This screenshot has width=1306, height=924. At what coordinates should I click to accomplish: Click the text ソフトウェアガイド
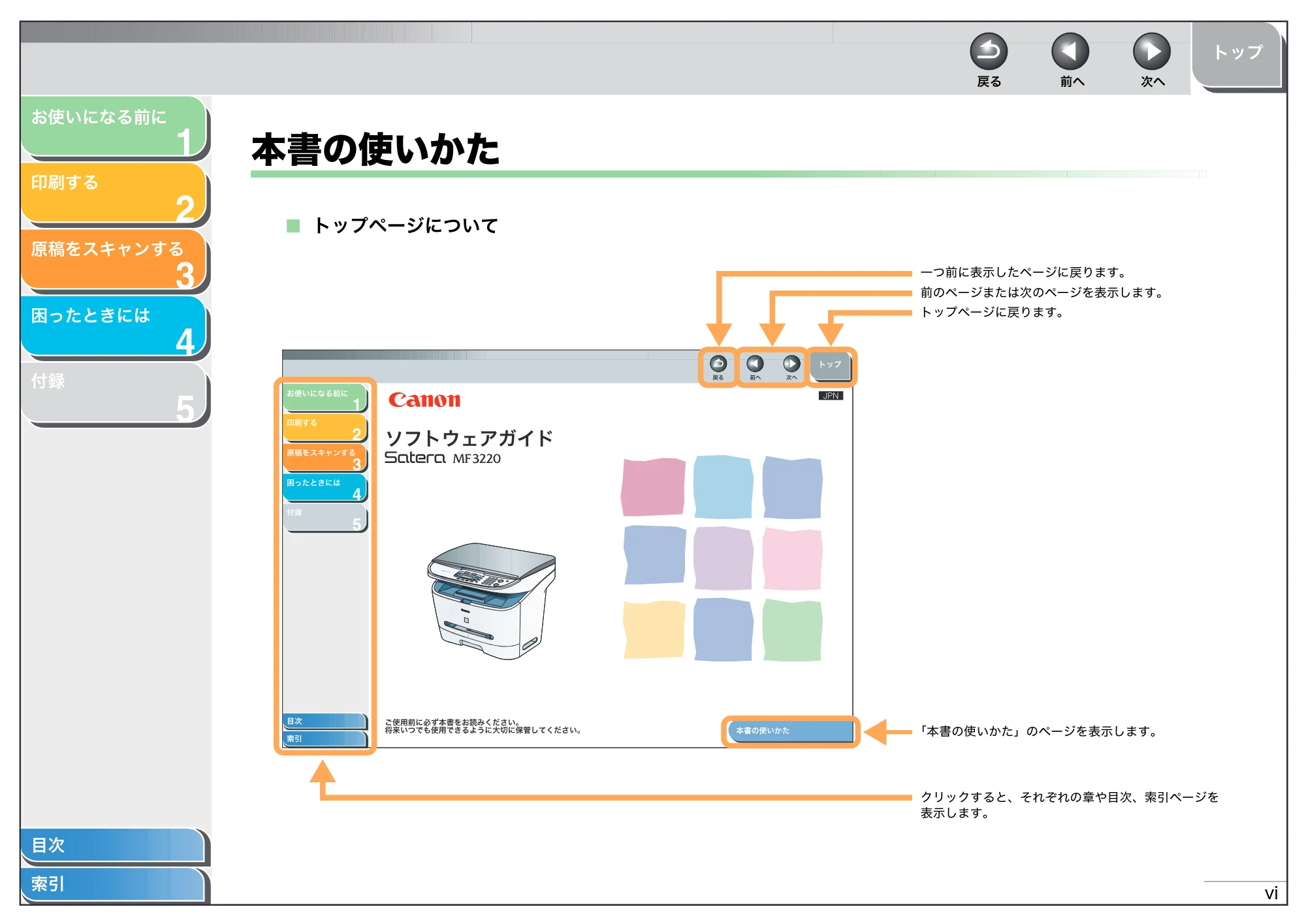470,438
